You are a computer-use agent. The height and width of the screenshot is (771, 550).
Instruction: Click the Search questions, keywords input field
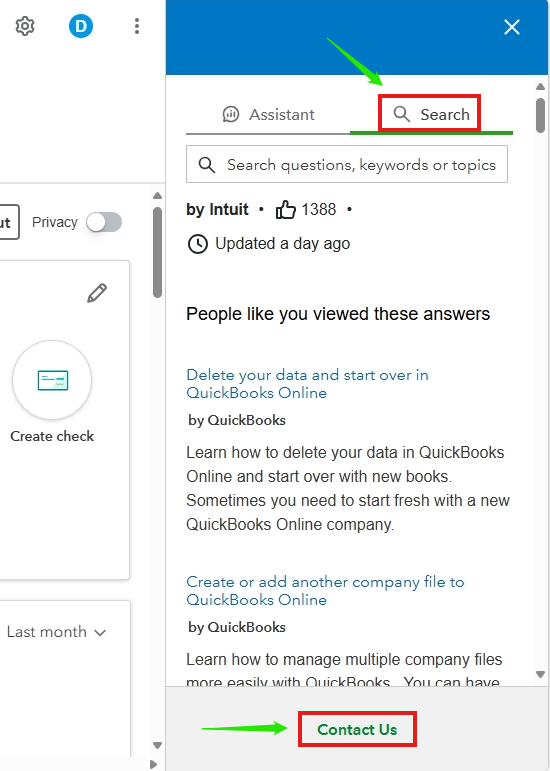tap(347, 164)
